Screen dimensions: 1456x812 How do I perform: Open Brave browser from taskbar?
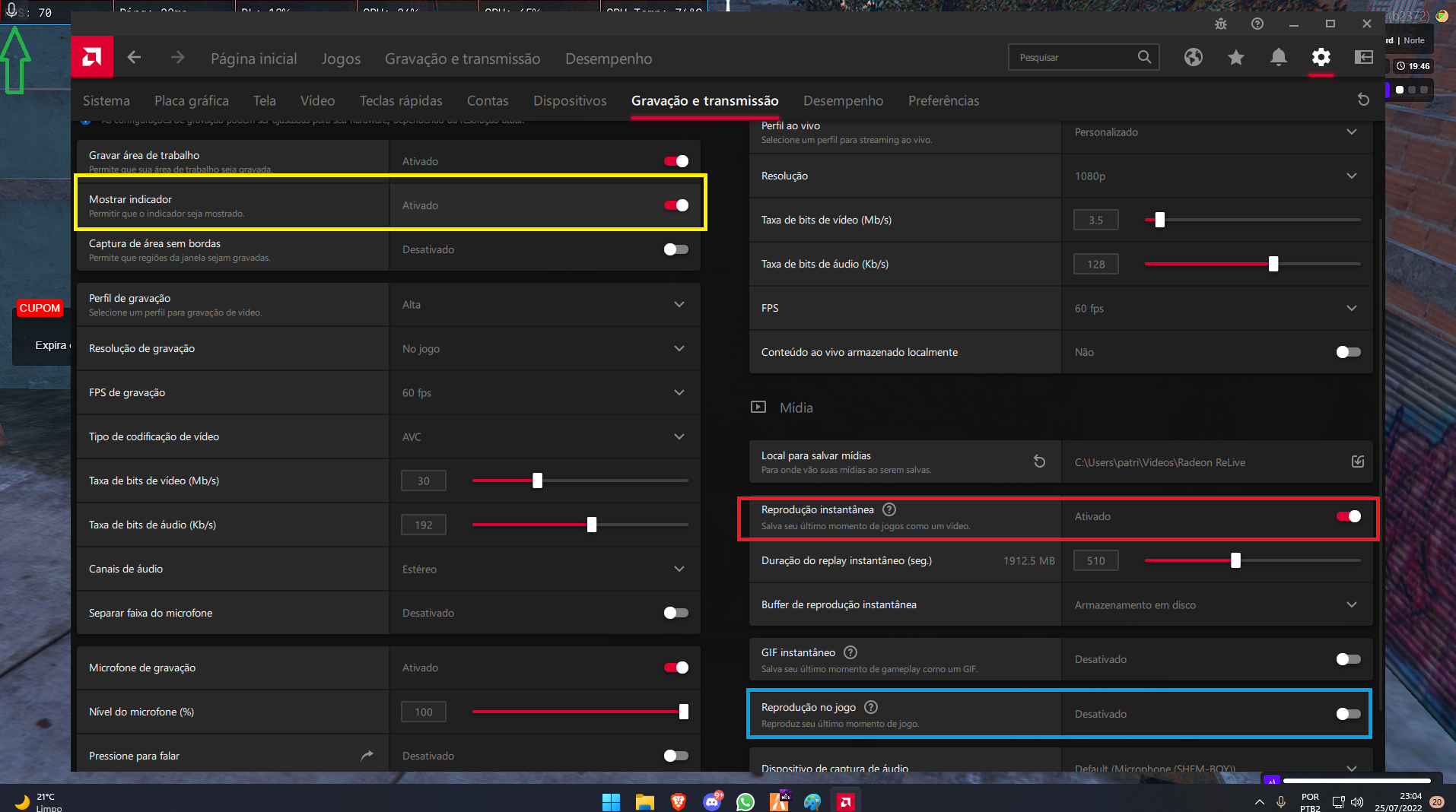coord(678,801)
